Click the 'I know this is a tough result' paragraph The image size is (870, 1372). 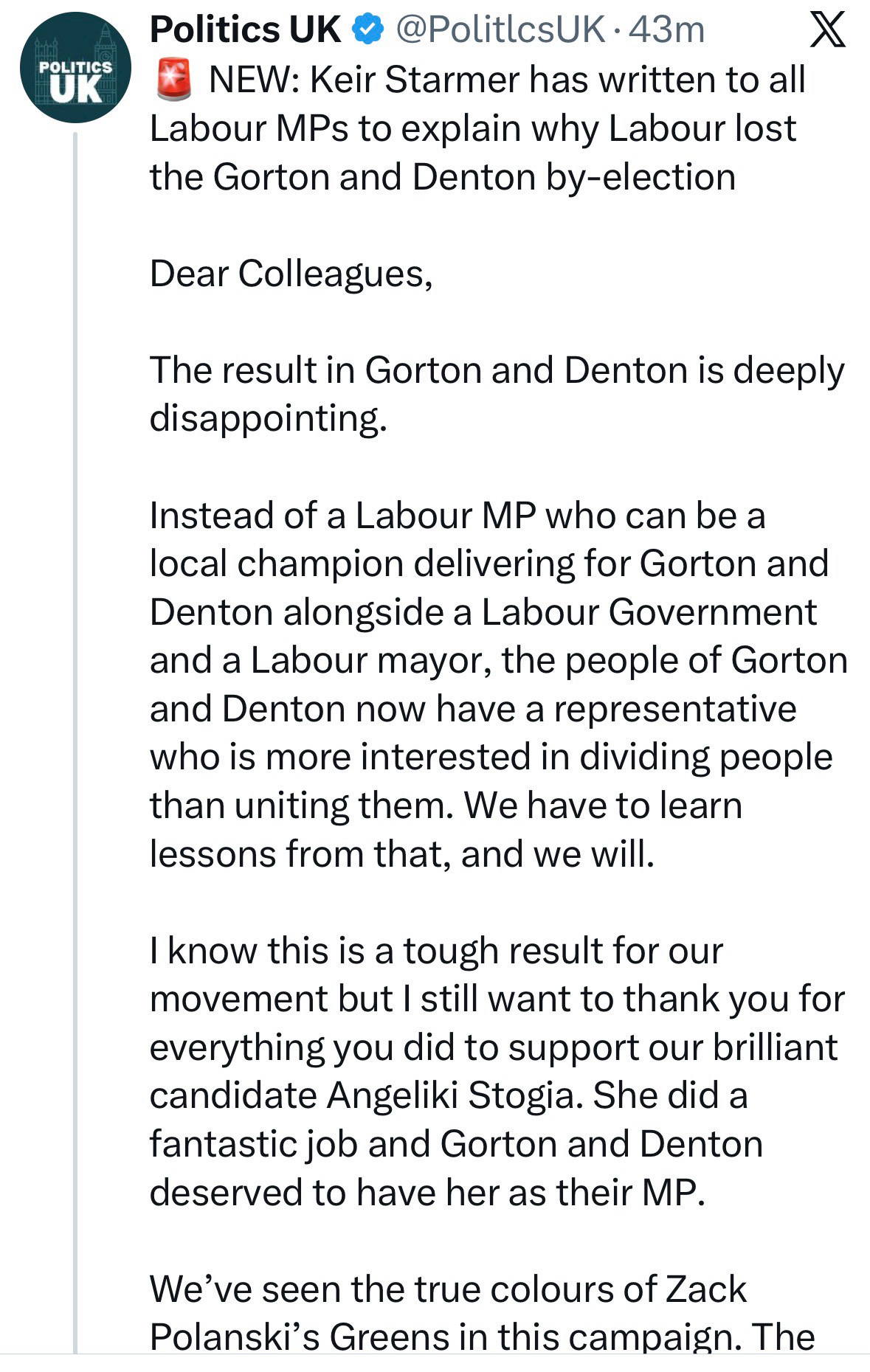(x=496, y=1070)
